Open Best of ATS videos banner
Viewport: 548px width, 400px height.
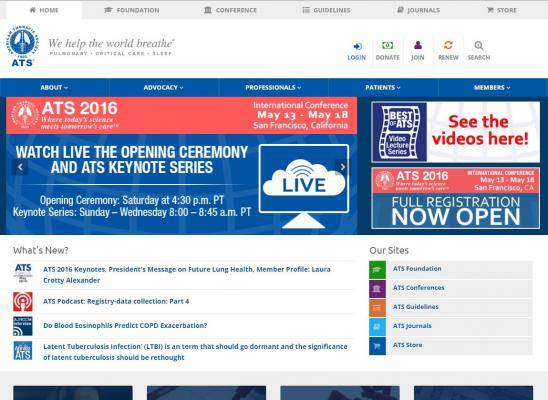456,132
